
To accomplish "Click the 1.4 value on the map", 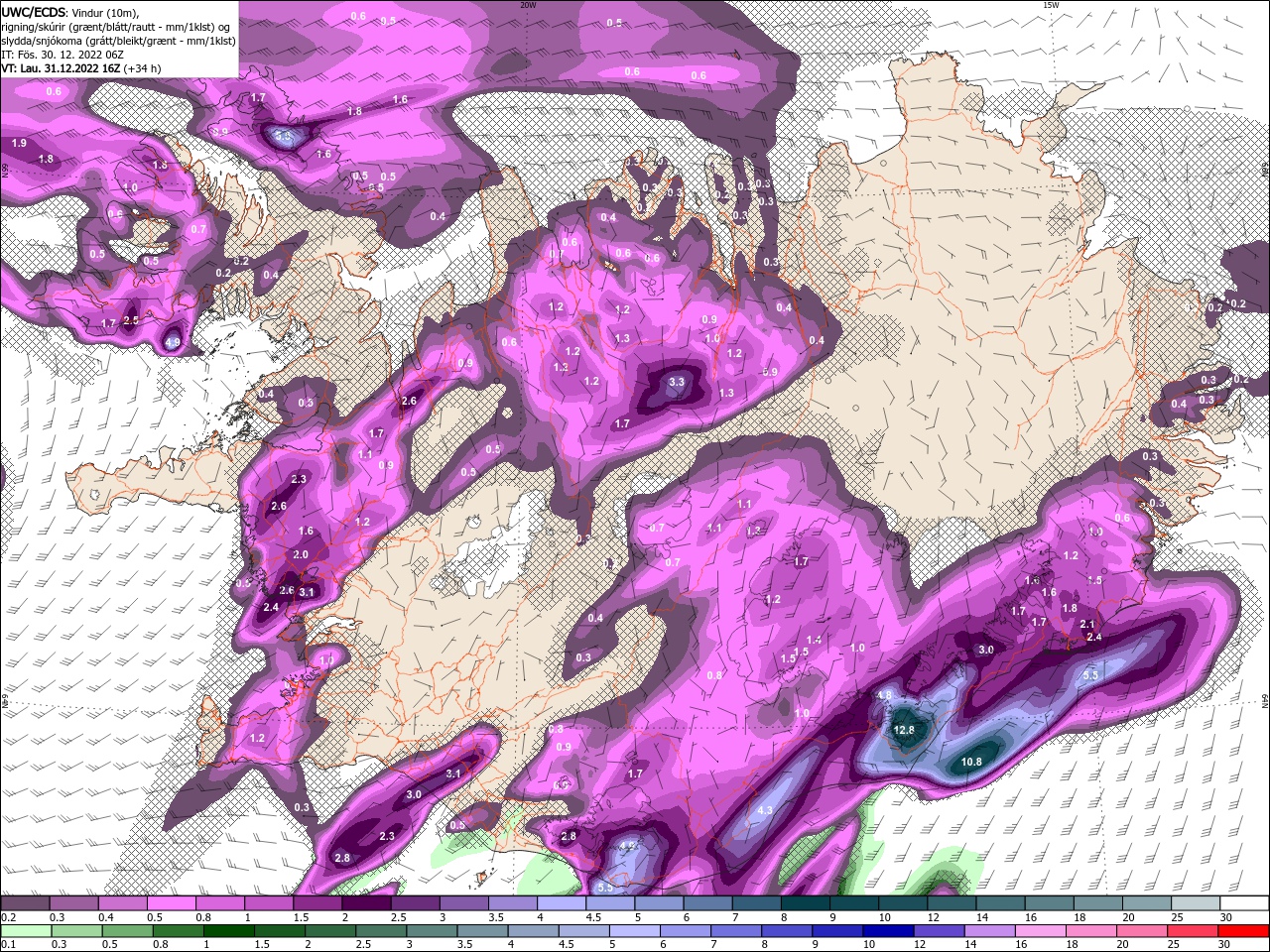I will click(815, 641).
